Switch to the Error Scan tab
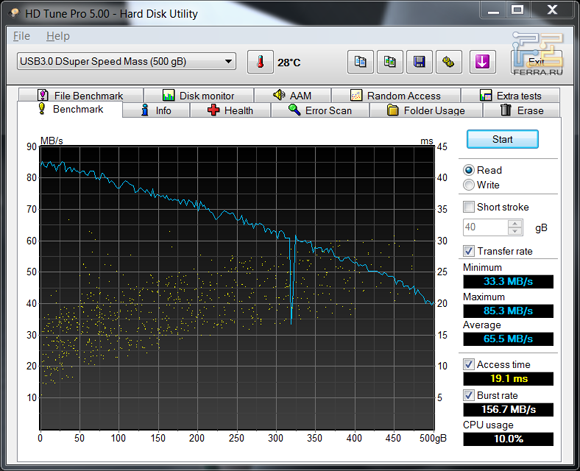This screenshot has width=580, height=471. (x=320, y=110)
